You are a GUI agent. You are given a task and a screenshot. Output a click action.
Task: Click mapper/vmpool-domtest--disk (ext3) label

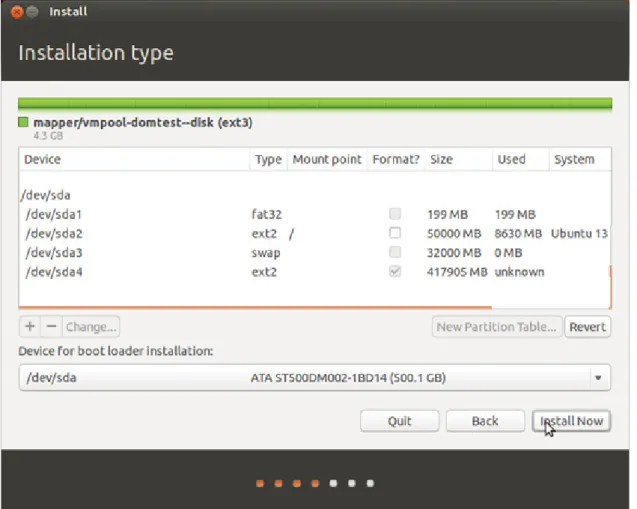pos(143,122)
